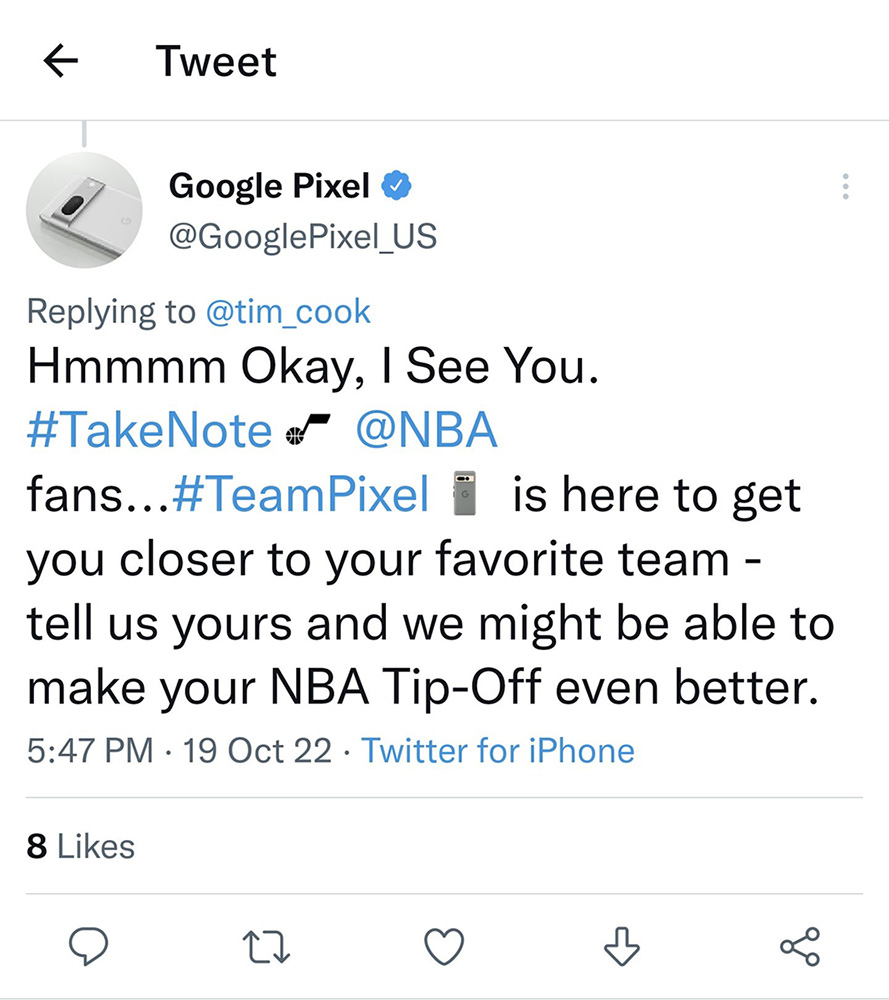The image size is (889, 1000).
Task: Click the blue verified badge
Action: (396, 185)
